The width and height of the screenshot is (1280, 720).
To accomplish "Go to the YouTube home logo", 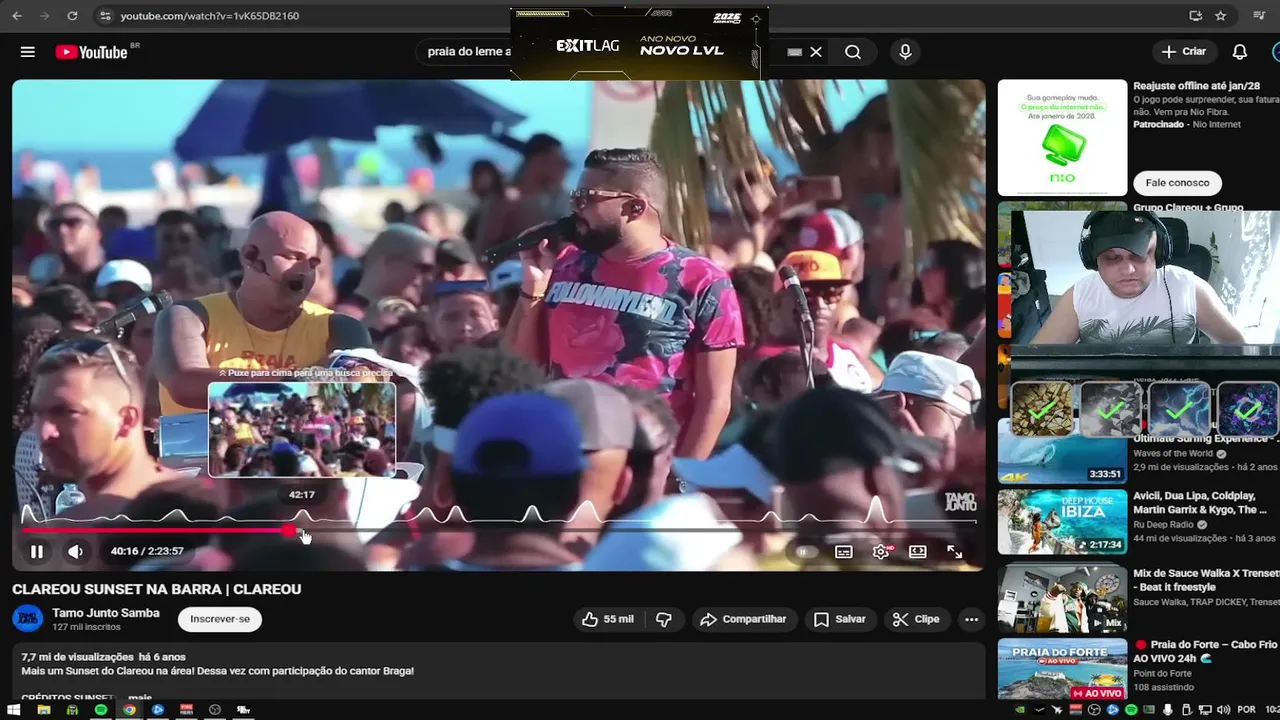I will pos(91,52).
